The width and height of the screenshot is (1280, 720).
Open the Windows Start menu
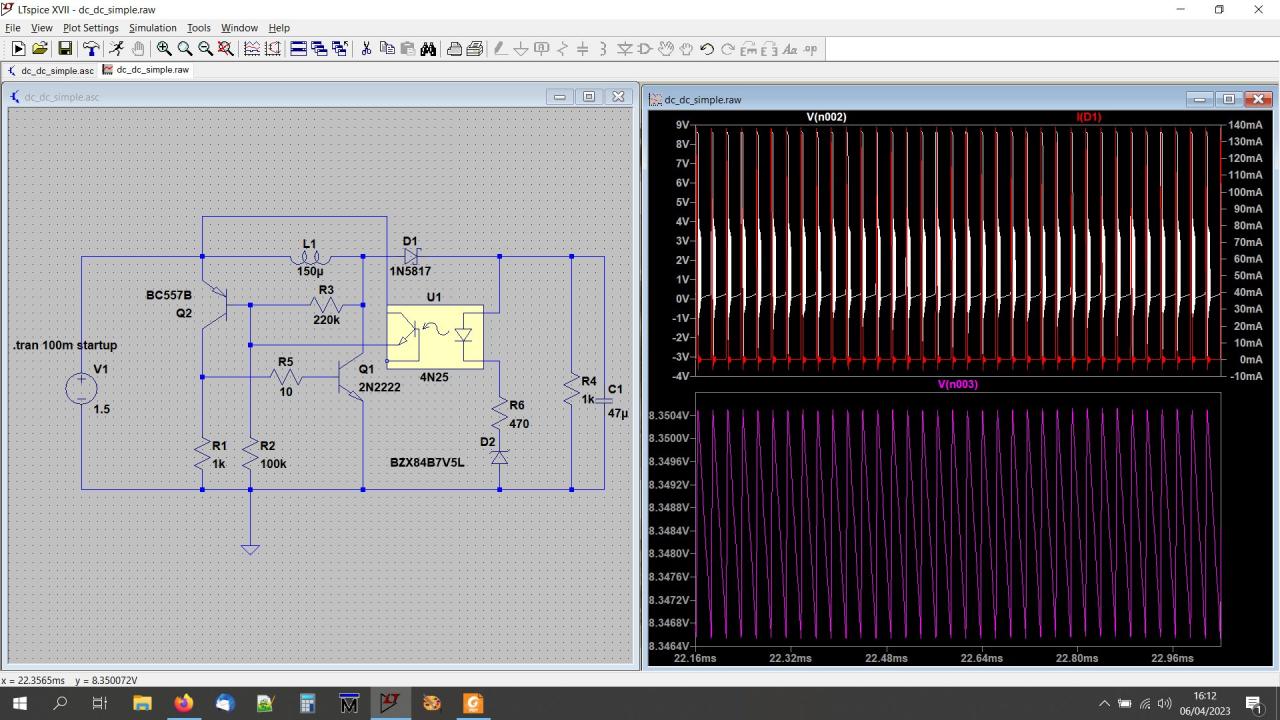tap(20, 703)
